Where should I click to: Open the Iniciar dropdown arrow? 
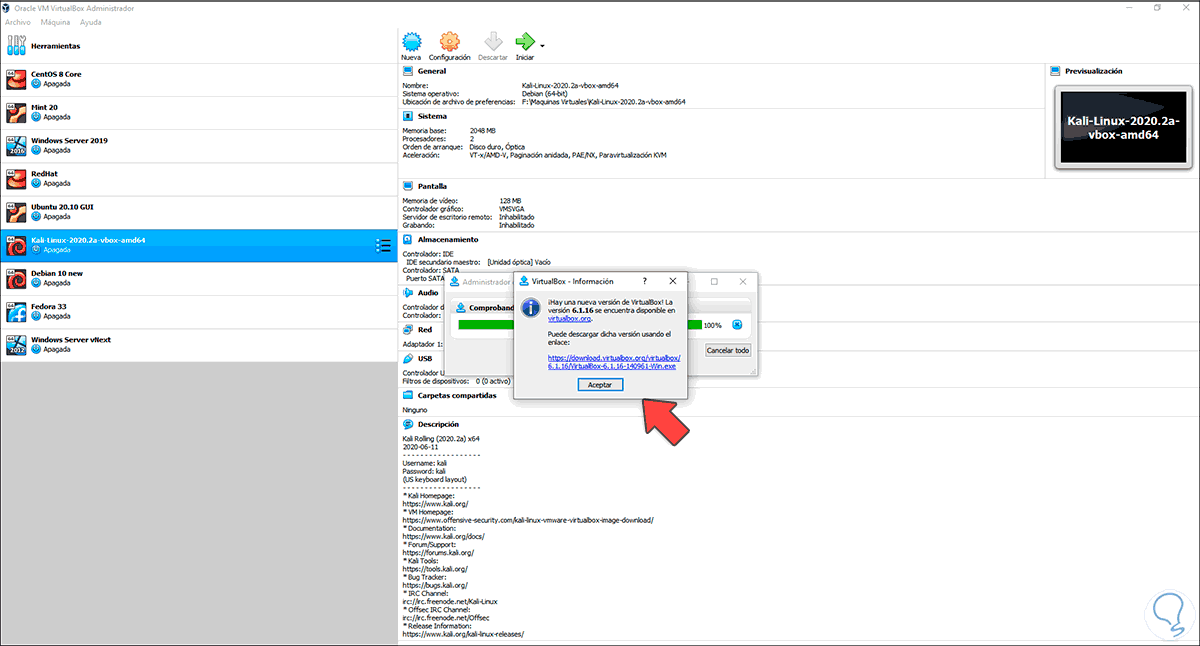coord(542,45)
